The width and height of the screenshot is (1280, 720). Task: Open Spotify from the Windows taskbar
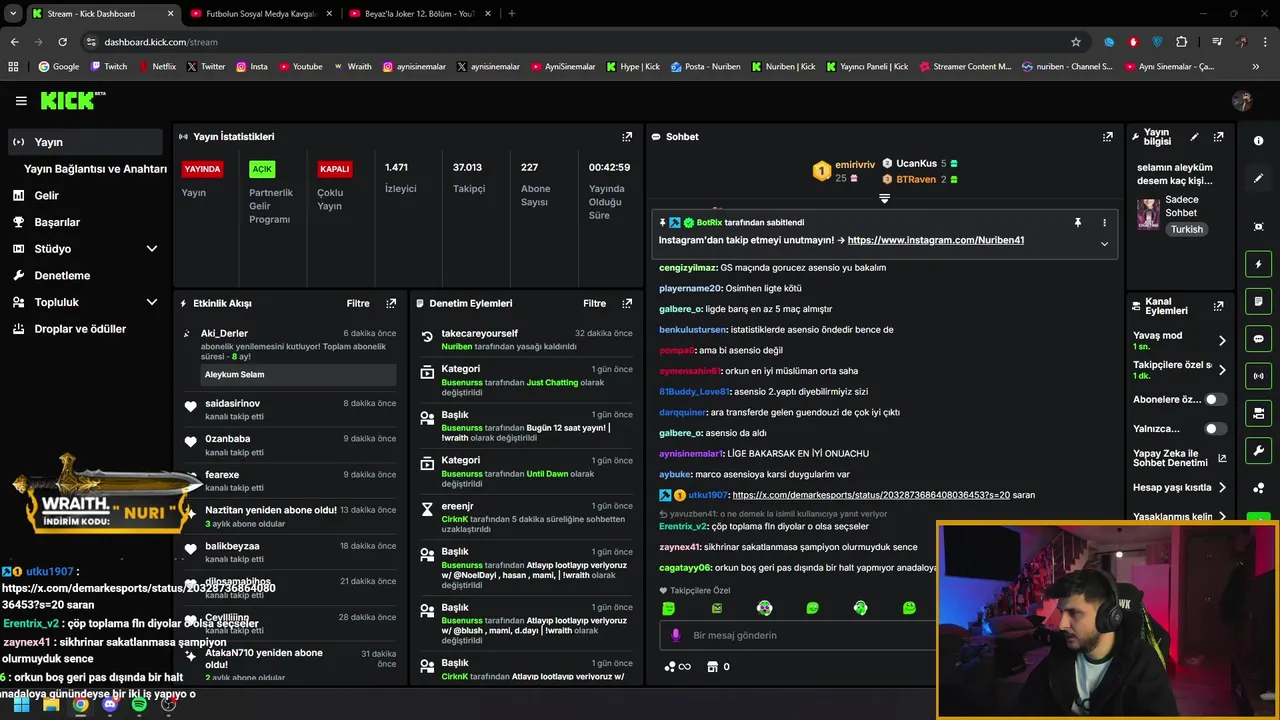[x=139, y=704]
